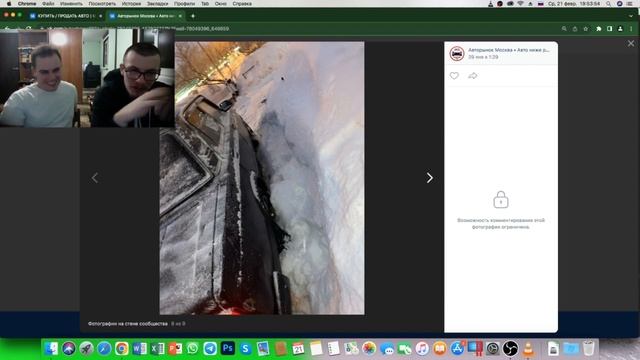Launch PowerPoint from the Dock

[x=175, y=349]
